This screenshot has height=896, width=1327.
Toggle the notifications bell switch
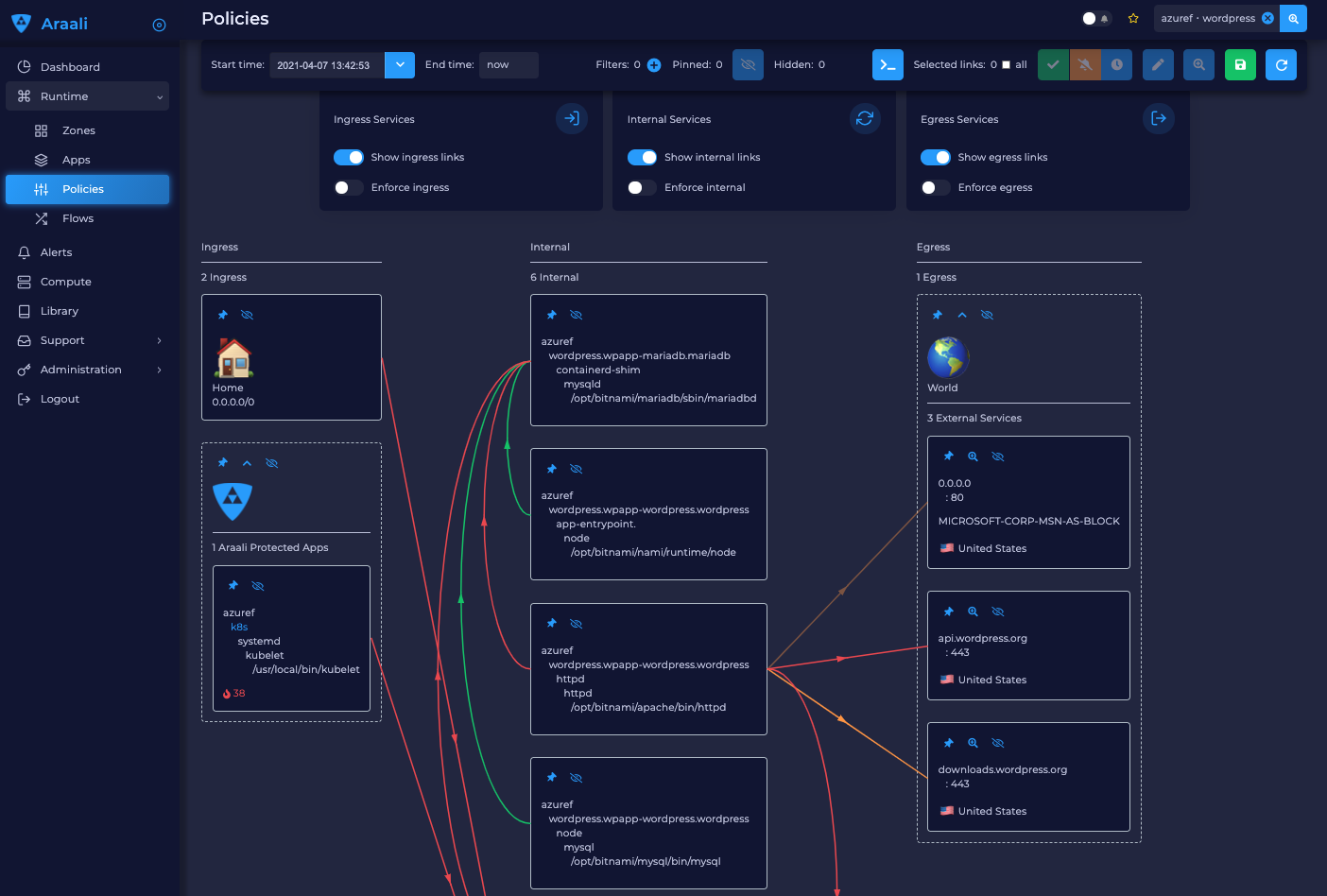pyautogui.click(x=1096, y=18)
